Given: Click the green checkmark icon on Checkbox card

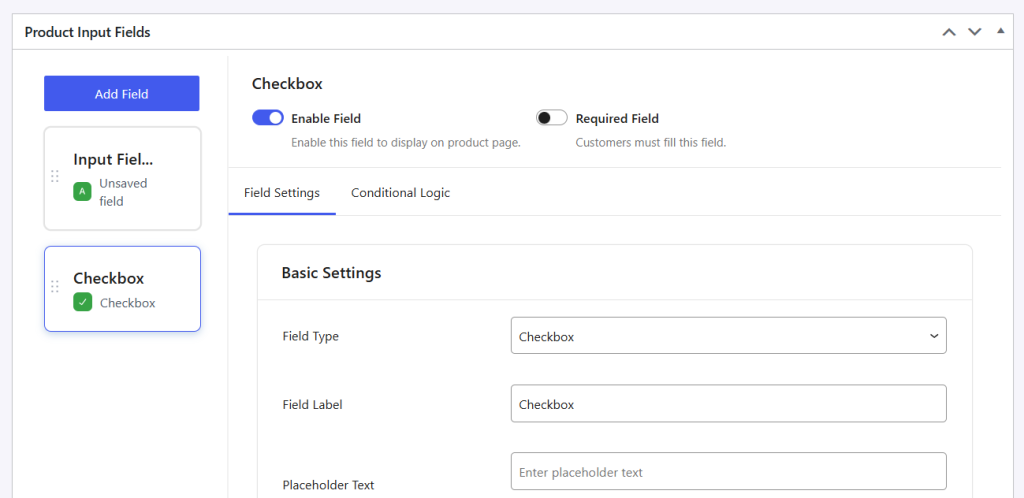Looking at the screenshot, I should [x=82, y=302].
